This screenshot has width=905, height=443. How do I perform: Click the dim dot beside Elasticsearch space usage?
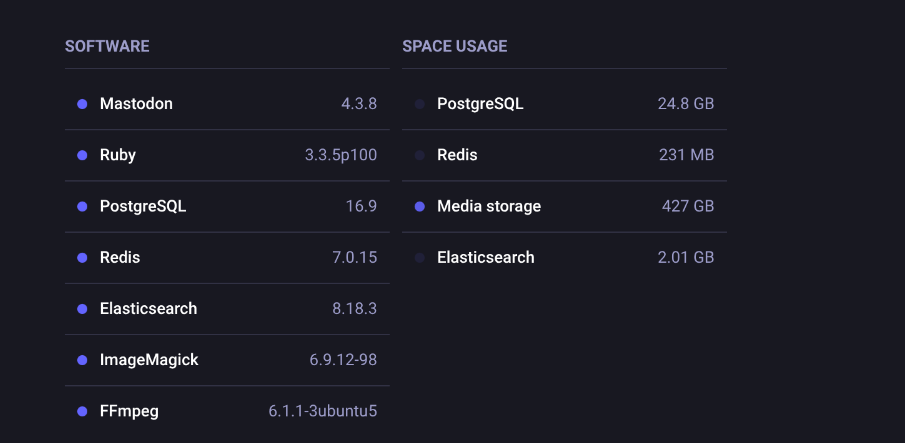(x=420, y=258)
